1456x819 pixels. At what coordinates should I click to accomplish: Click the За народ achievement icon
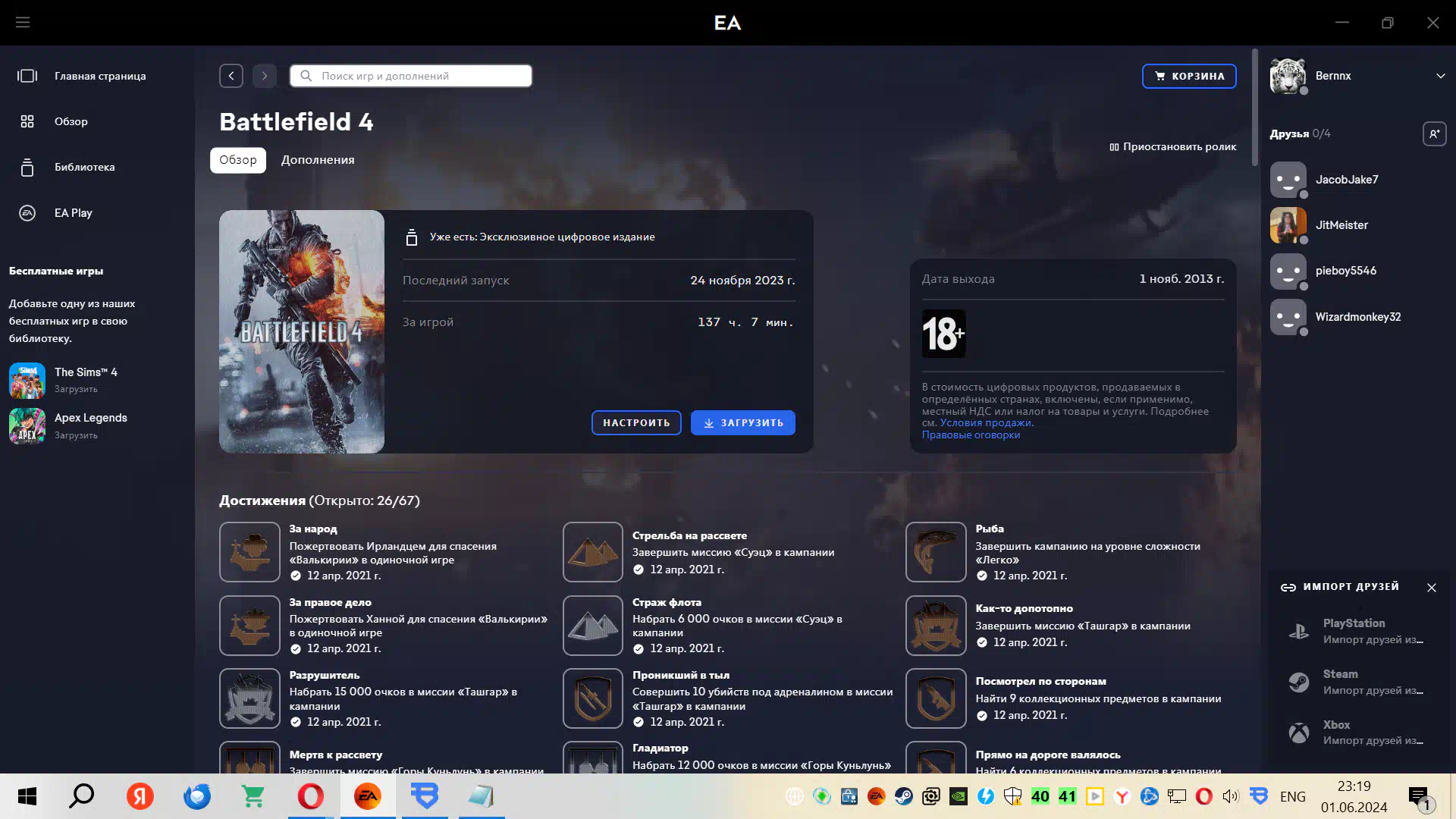[x=249, y=552]
